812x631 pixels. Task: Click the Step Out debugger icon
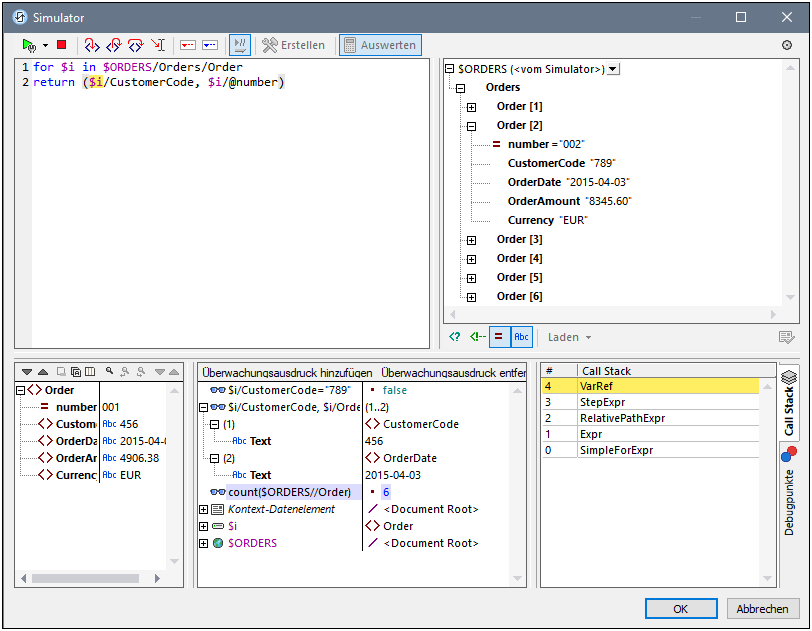[x=113, y=45]
